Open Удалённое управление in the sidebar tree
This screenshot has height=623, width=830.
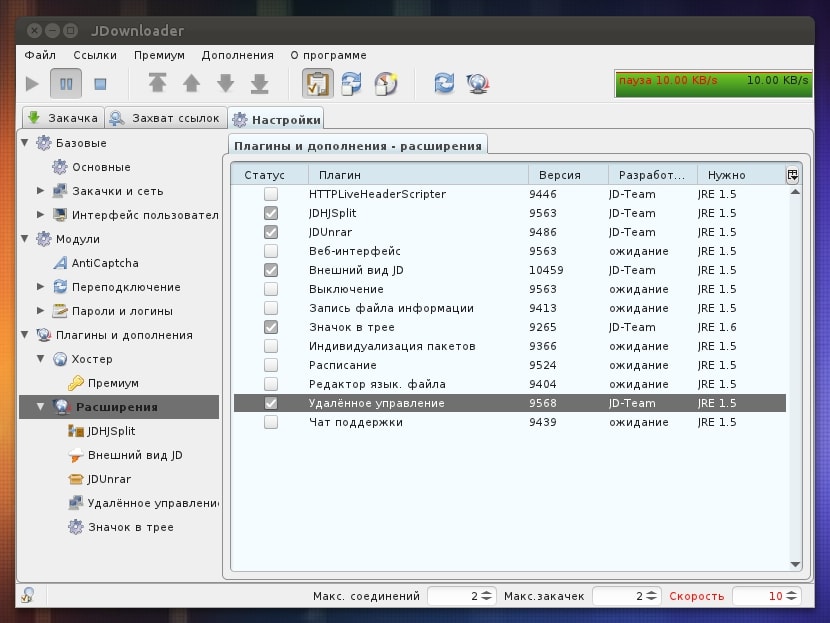(143, 503)
